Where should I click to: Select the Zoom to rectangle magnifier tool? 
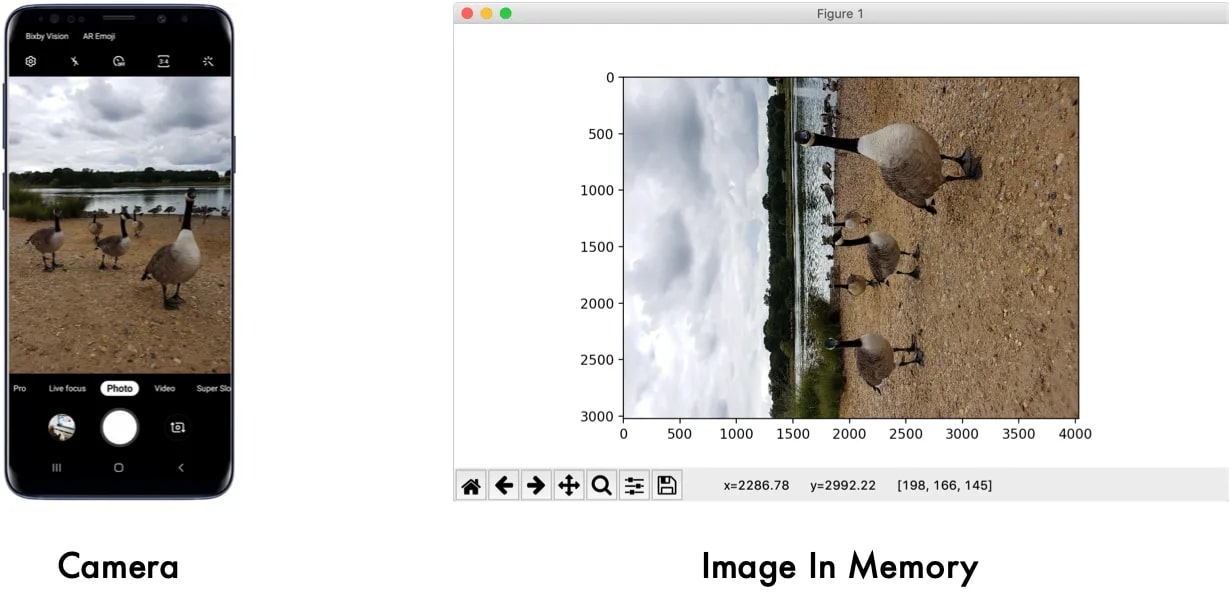(x=601, y=486)
